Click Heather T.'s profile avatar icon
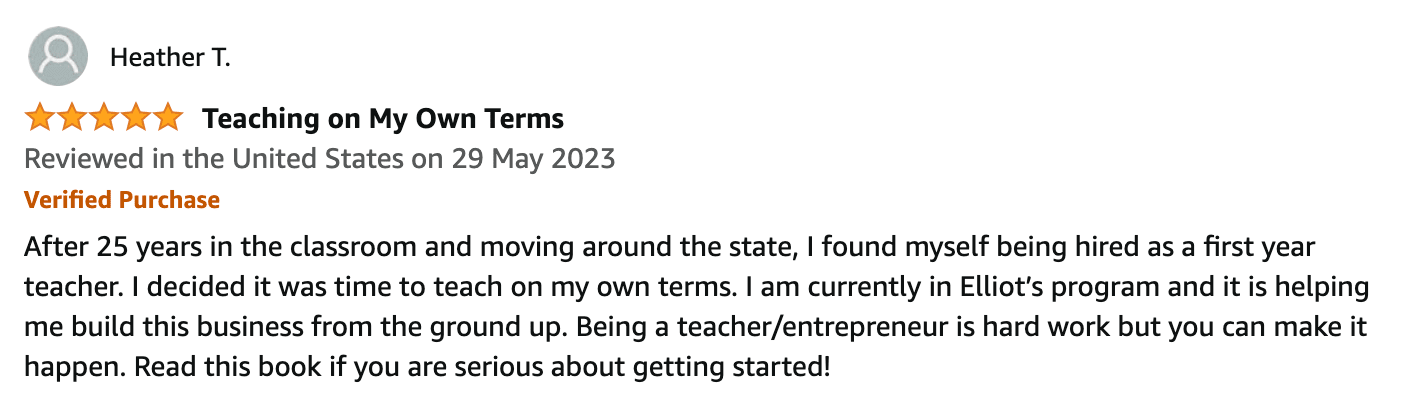 56,57
